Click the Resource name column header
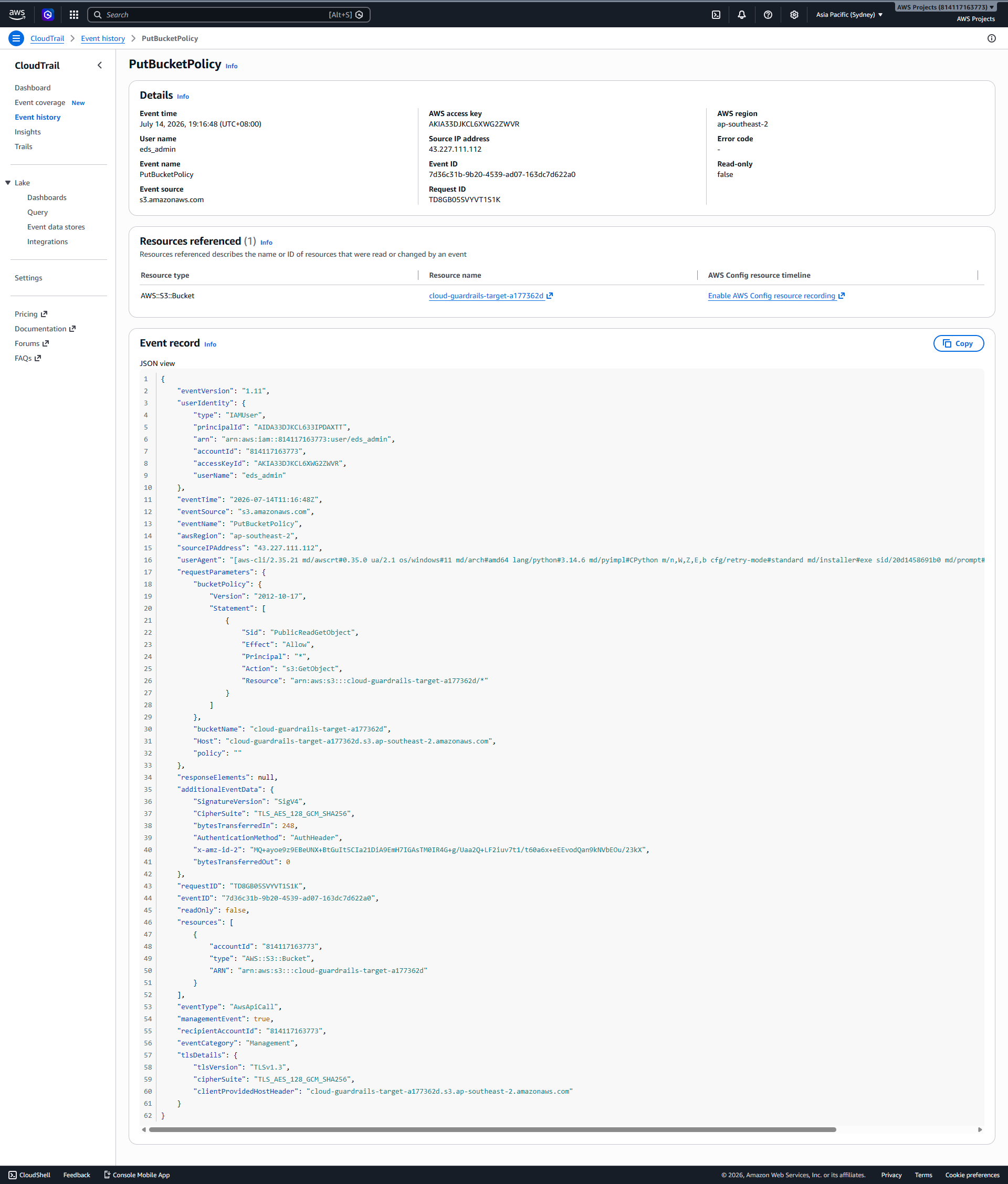The image size is (1008, 1184). coord(455,276)
